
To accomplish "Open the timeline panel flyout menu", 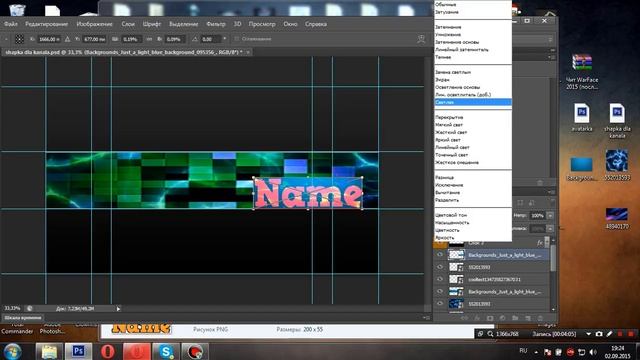I will click(x=426, y=317).
